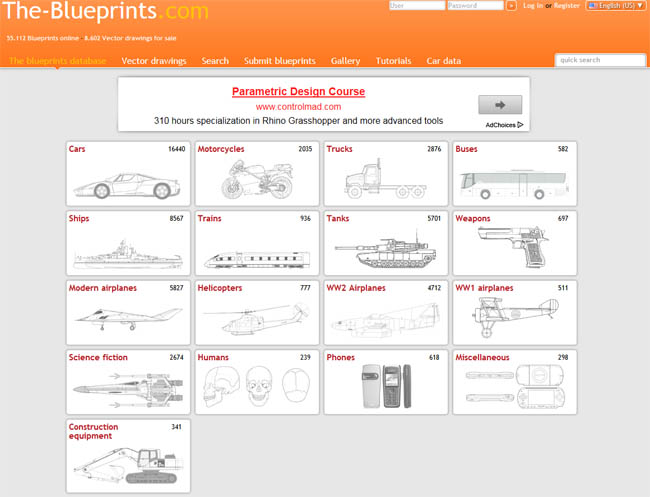Viewport: 650px width, 497px height.
Task: Select the Tanks blueprint category image
Action: point(386,250)
